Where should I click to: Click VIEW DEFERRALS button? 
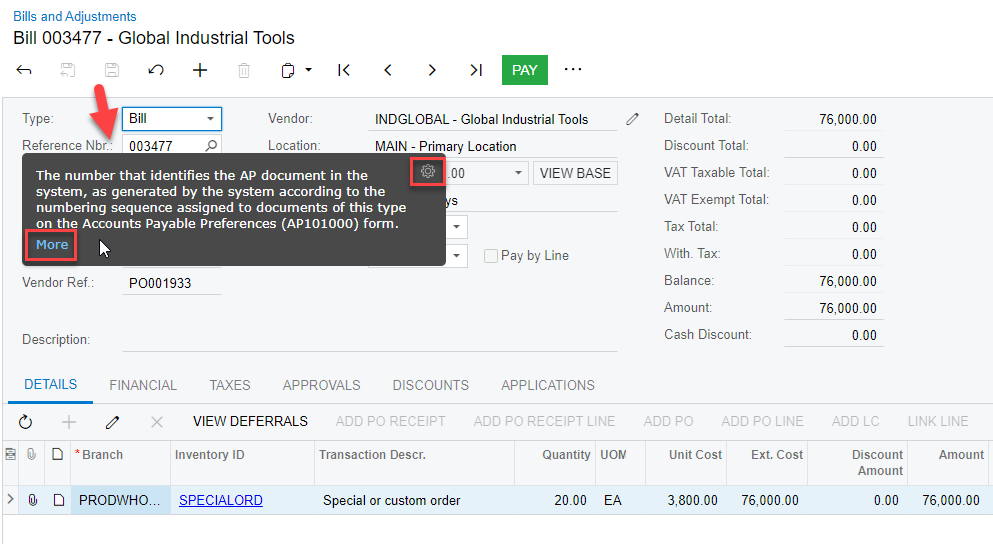pyautogui.click(x=250, y=421)
